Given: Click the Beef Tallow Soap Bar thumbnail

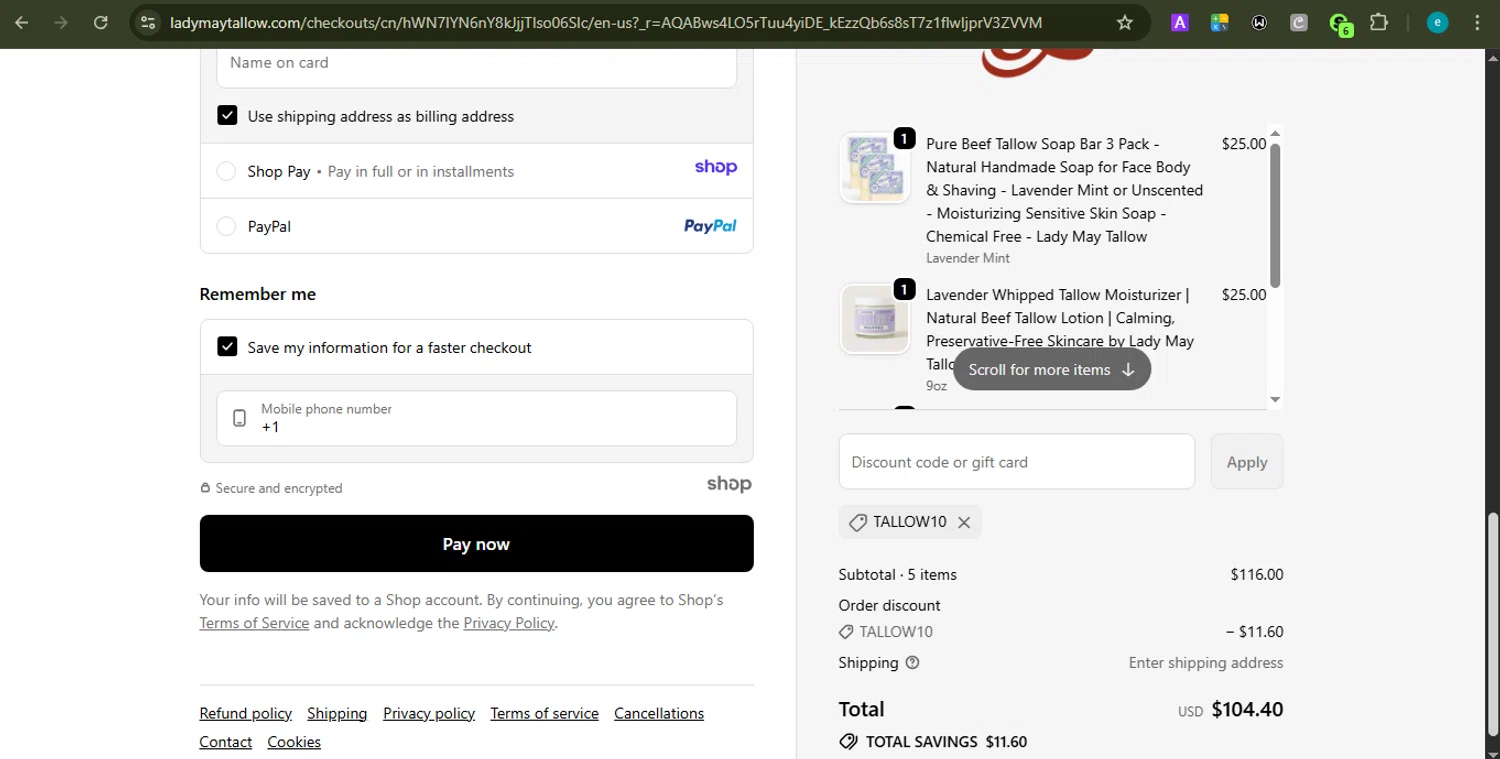Looking at the screenshot, I should (x=875, y=167).
